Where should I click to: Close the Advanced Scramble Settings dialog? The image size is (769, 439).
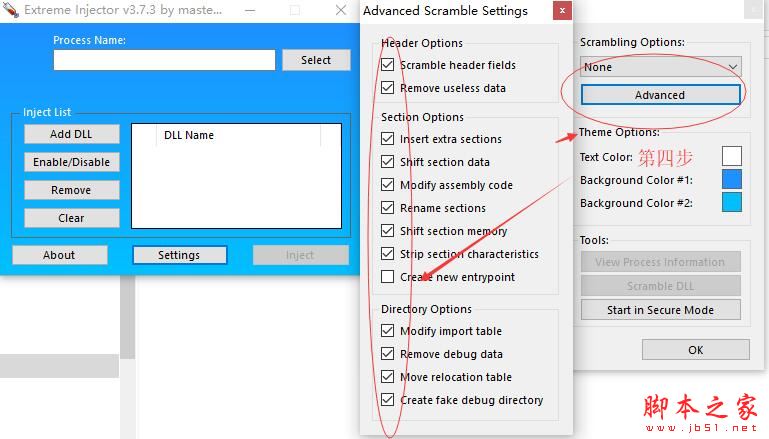point(562,10)
